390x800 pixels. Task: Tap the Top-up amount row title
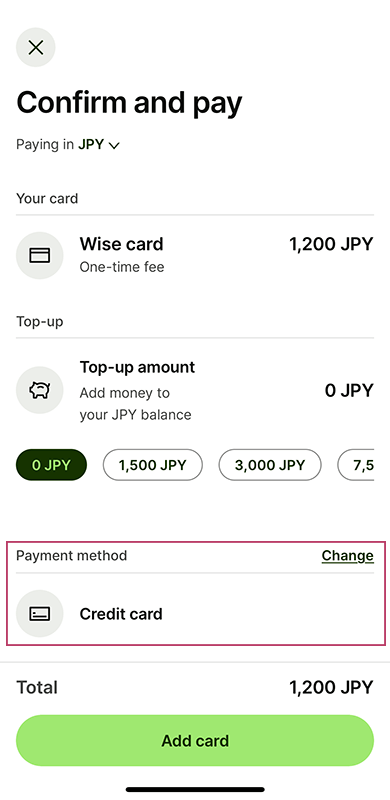[137, 367]
